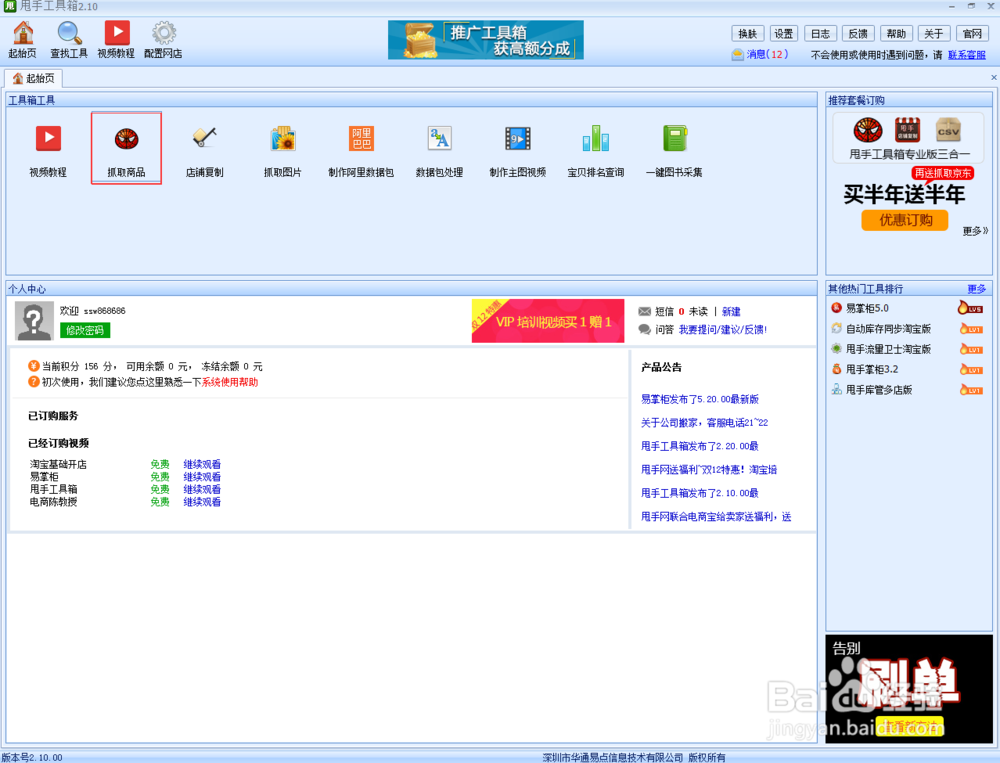The width and height of the screenshot is (1000, 763).
Task: Click the 修改密码 green button
Action: point(85,330)
